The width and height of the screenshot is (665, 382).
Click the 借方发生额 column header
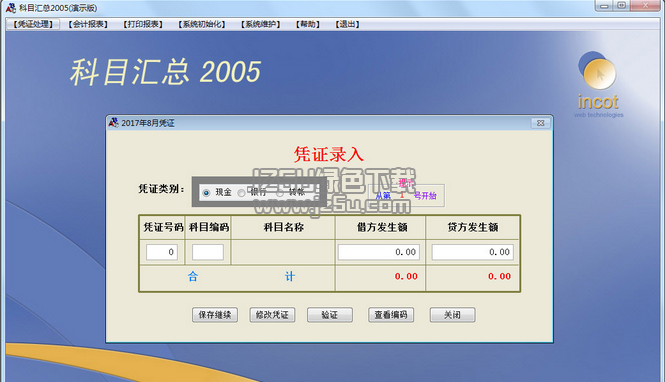pyautogui.click(x=382, y=227)
